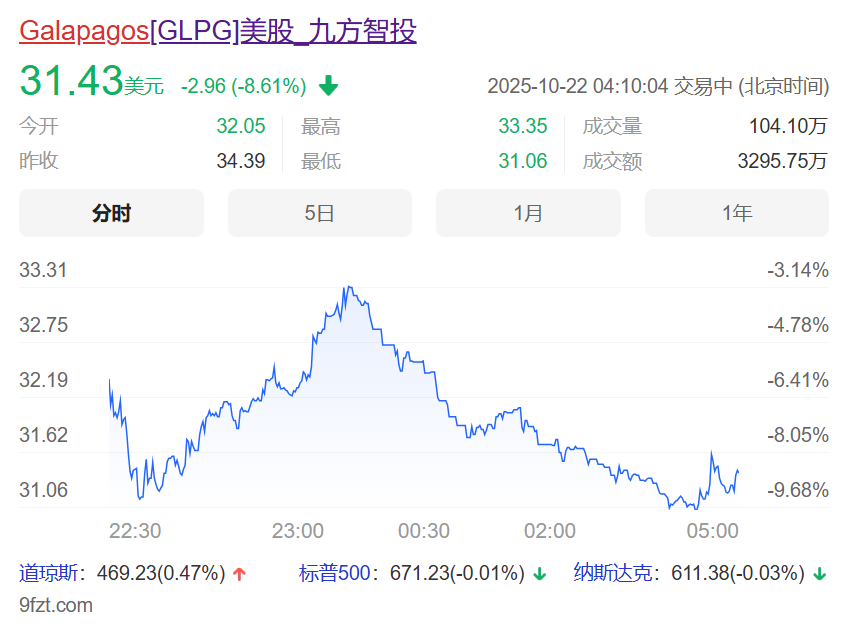Click the 31.62 price axis label
847x634 pixels.
click(x=43, y=435)
